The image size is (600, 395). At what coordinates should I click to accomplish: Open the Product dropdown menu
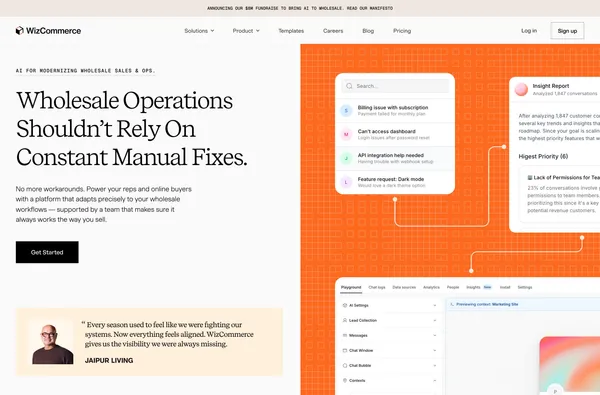point(246,31)
